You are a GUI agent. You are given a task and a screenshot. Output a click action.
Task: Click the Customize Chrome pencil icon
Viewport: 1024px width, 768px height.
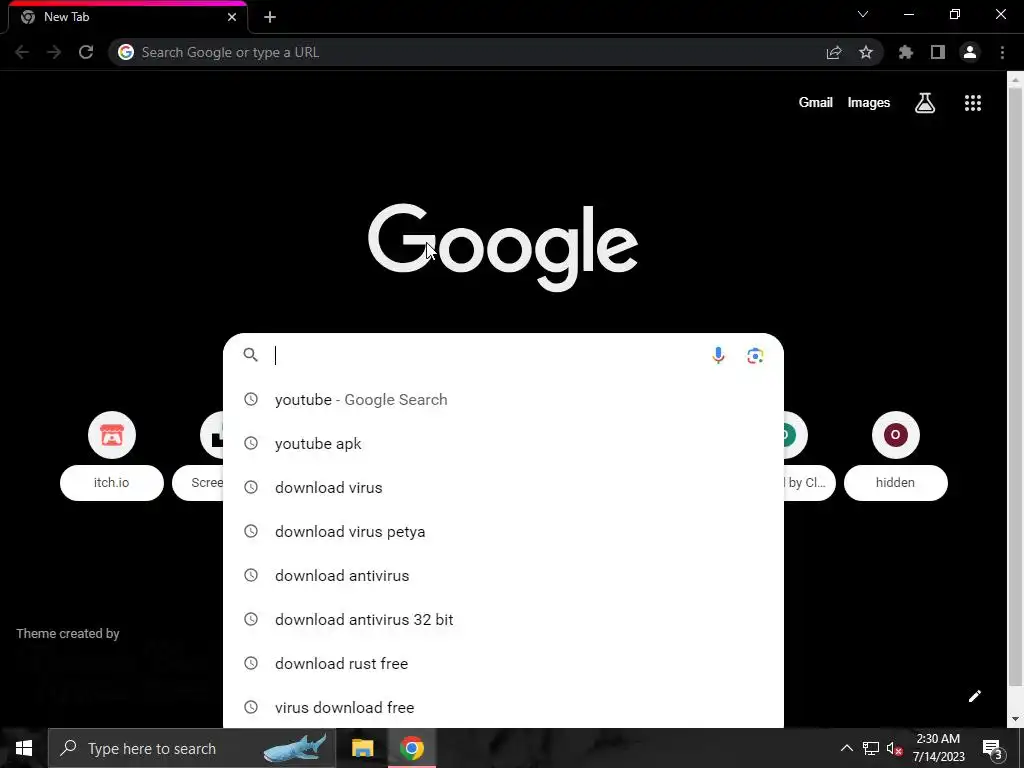coord(974,696)
